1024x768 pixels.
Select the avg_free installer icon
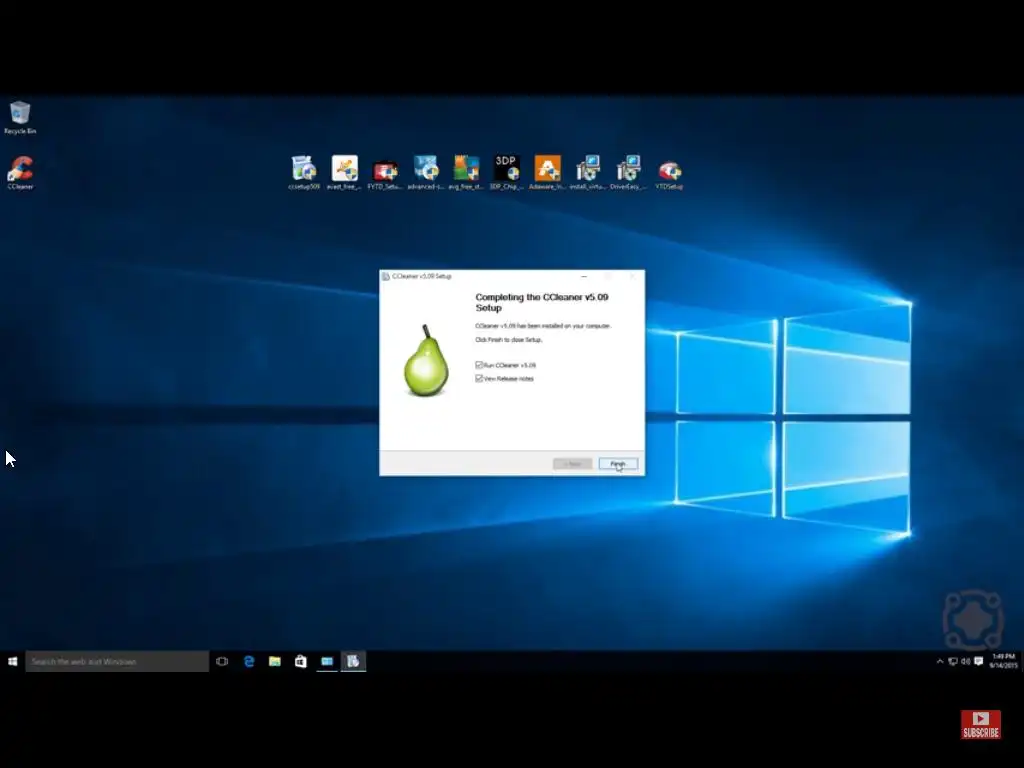coord(466,172)
